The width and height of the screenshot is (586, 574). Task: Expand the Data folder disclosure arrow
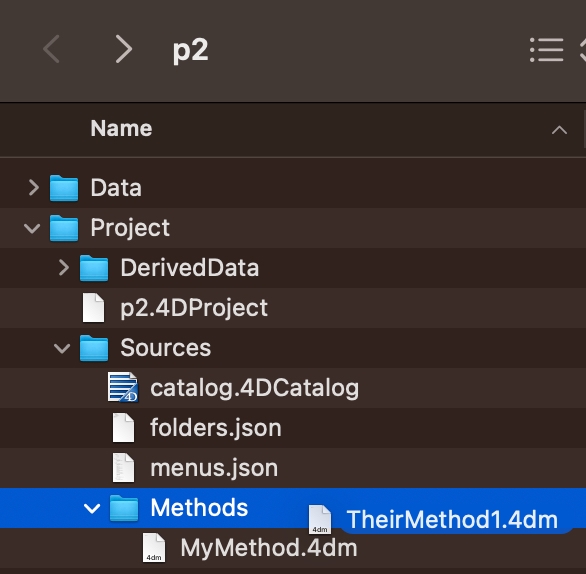point(34,188)
